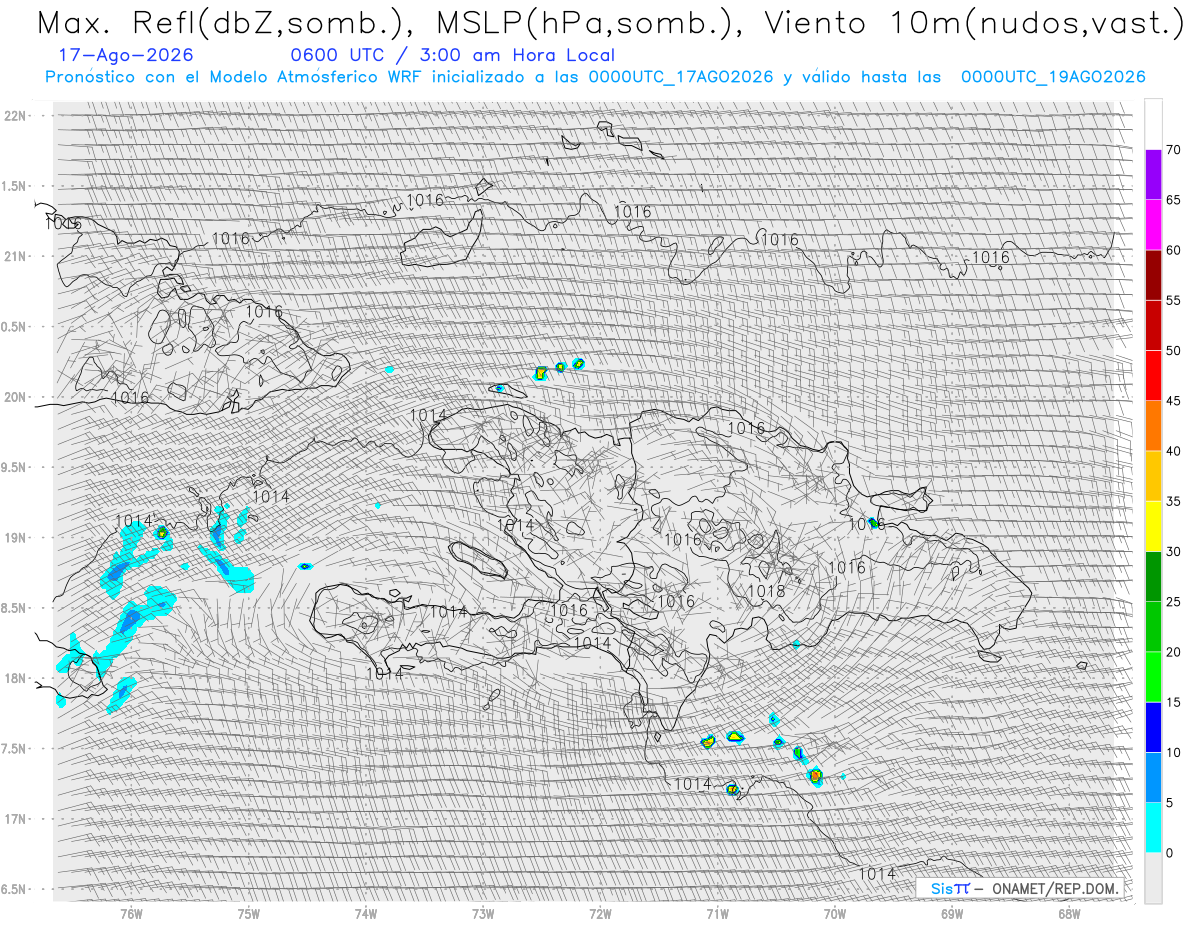
Task: Click the colorbar tick label '45'
Action: pos(1173,401)
